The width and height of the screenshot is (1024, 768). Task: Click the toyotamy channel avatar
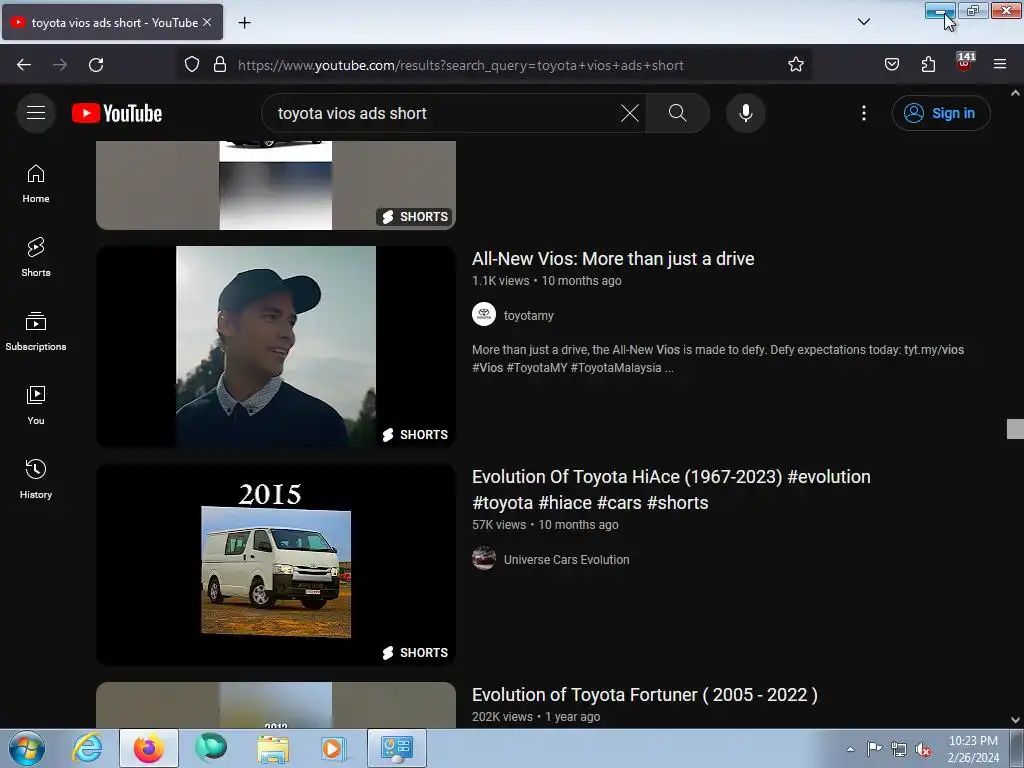(x=484, y=315)
